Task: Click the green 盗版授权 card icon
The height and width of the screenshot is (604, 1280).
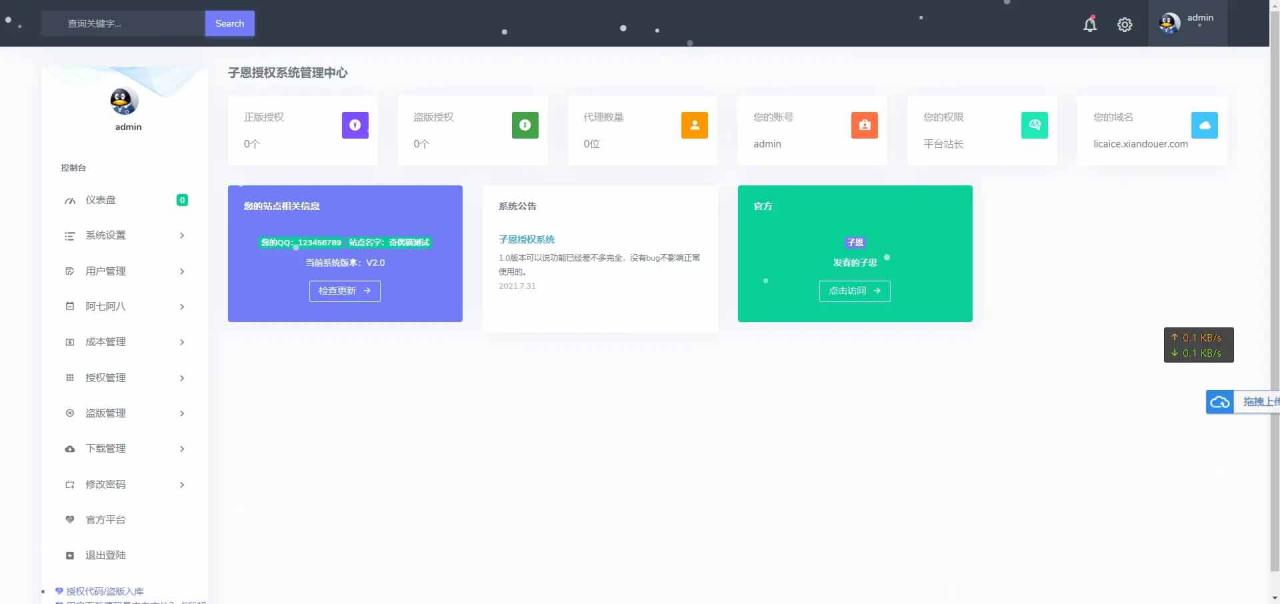Action: point(525,125)
